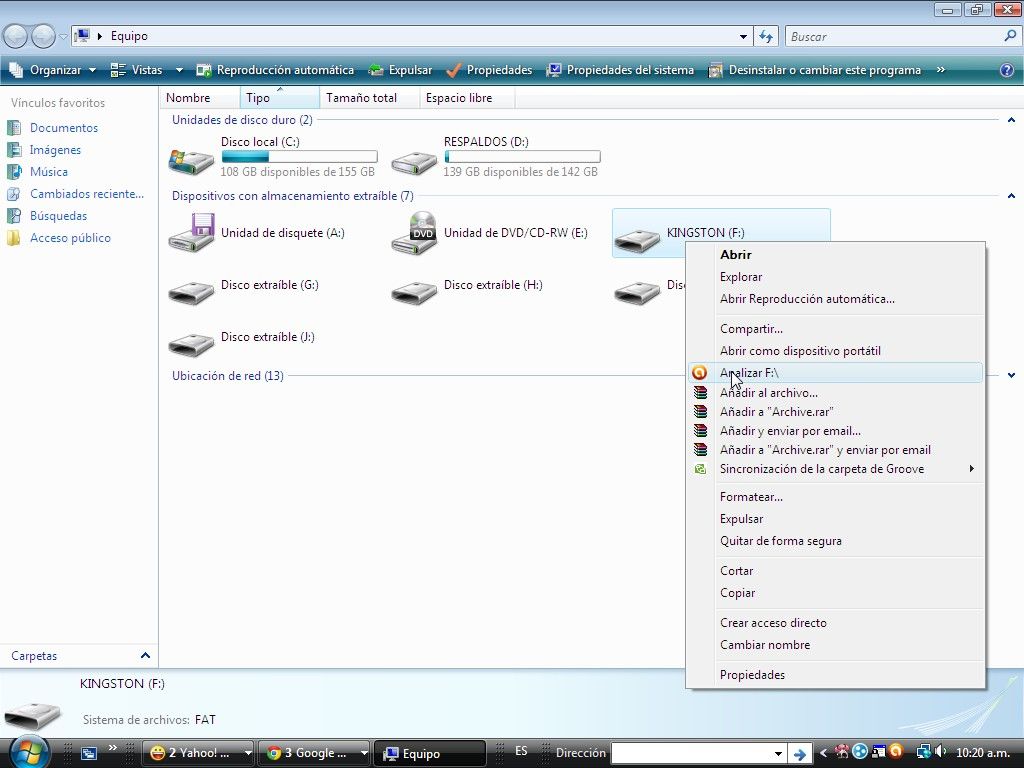Expand the Carpetas panel chevron

tap(145, 656)
